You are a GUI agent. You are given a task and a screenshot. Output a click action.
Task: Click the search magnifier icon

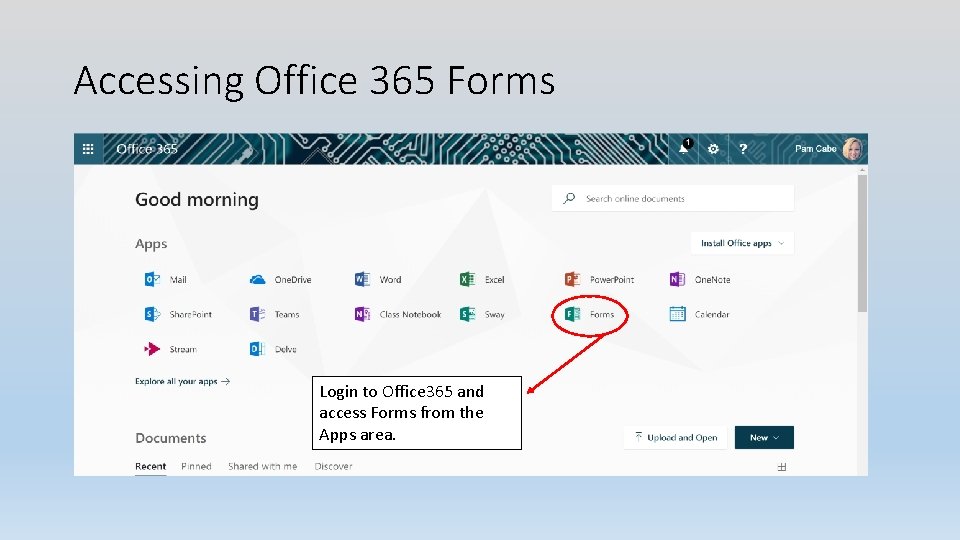(569, 198)
